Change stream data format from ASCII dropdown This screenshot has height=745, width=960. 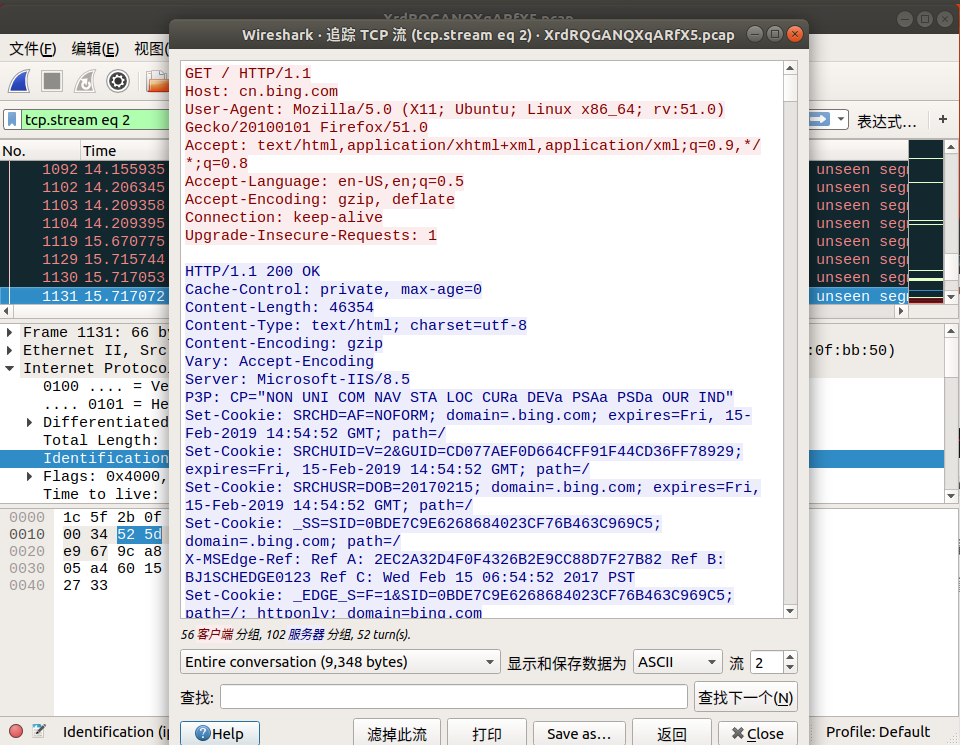(x=677, y=661)
